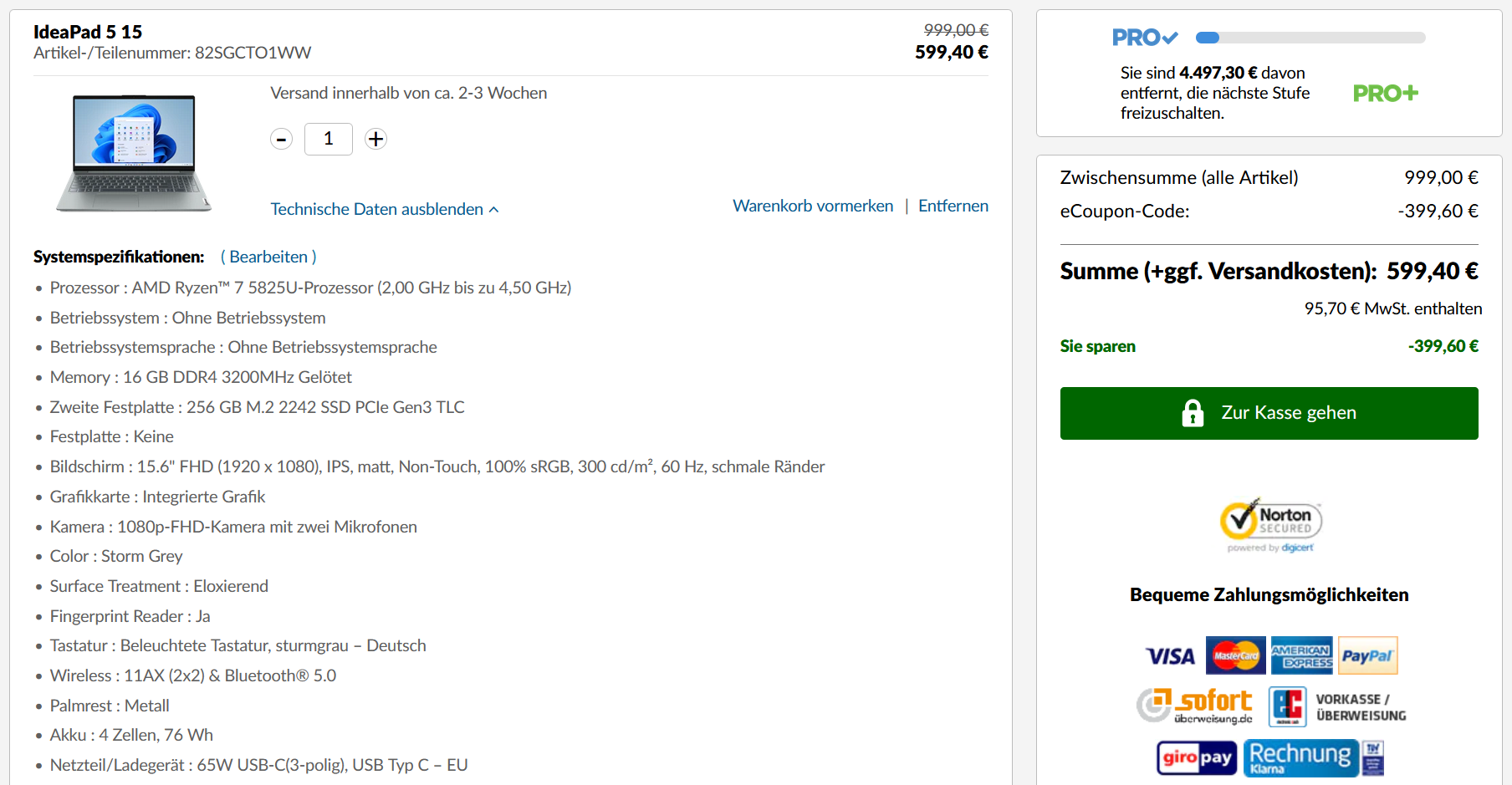Click the plus quantity button

[x=376, y=139]
